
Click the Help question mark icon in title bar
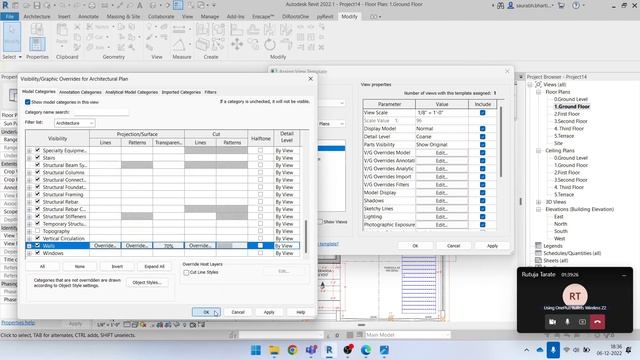[576, 6]
